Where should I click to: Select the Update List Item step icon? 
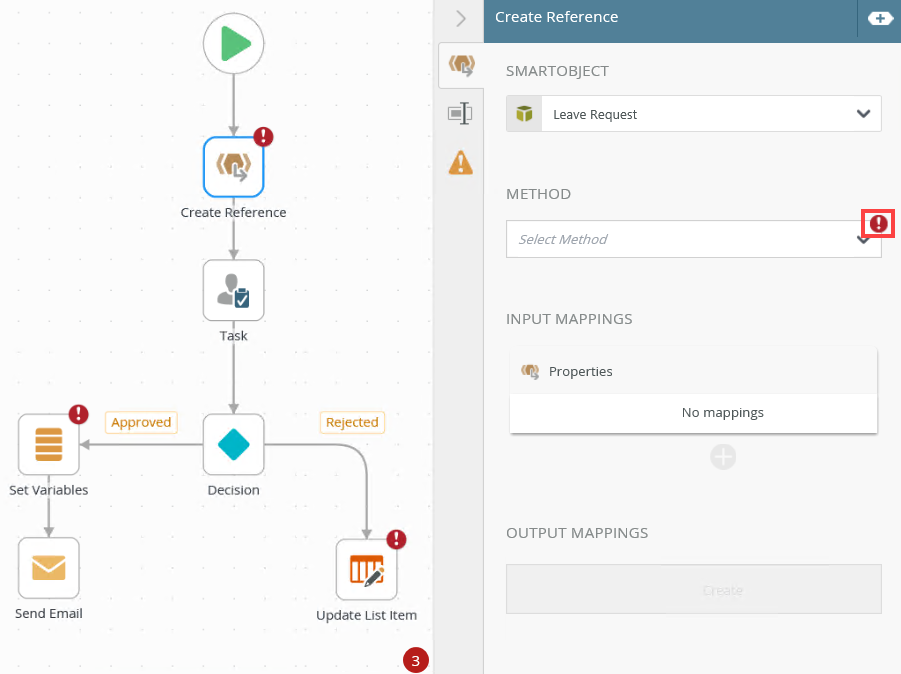click(367, 569)
